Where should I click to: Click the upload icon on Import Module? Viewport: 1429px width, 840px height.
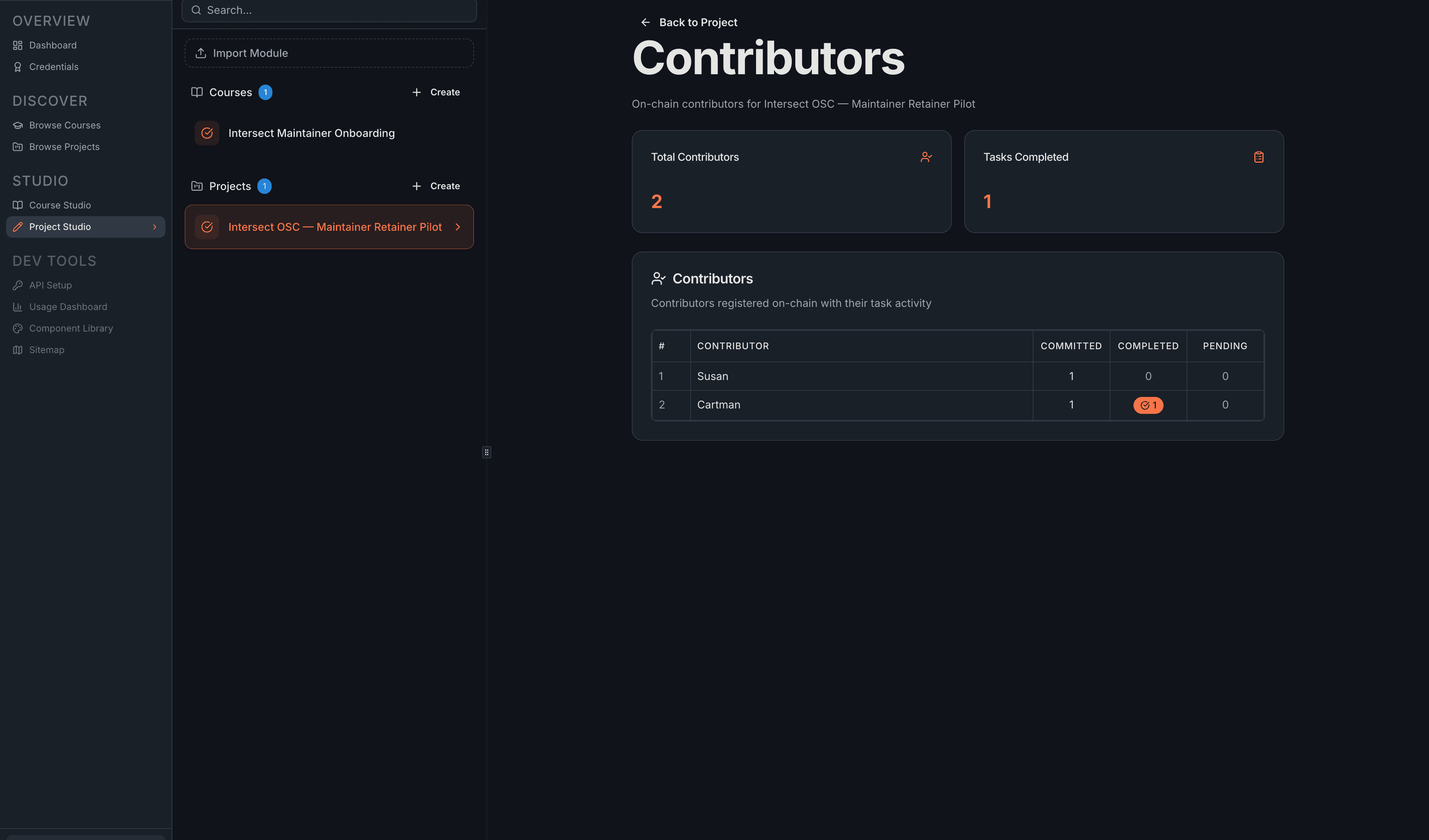[201, 53]
